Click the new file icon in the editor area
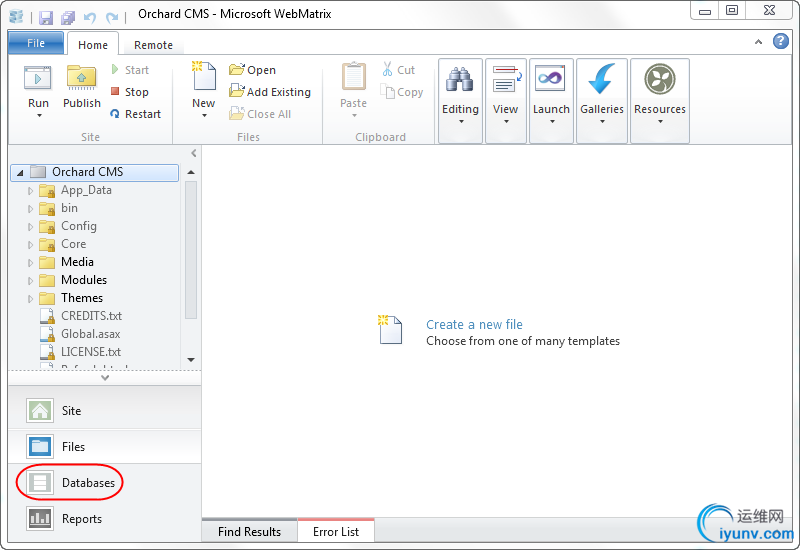 point(390,330)
